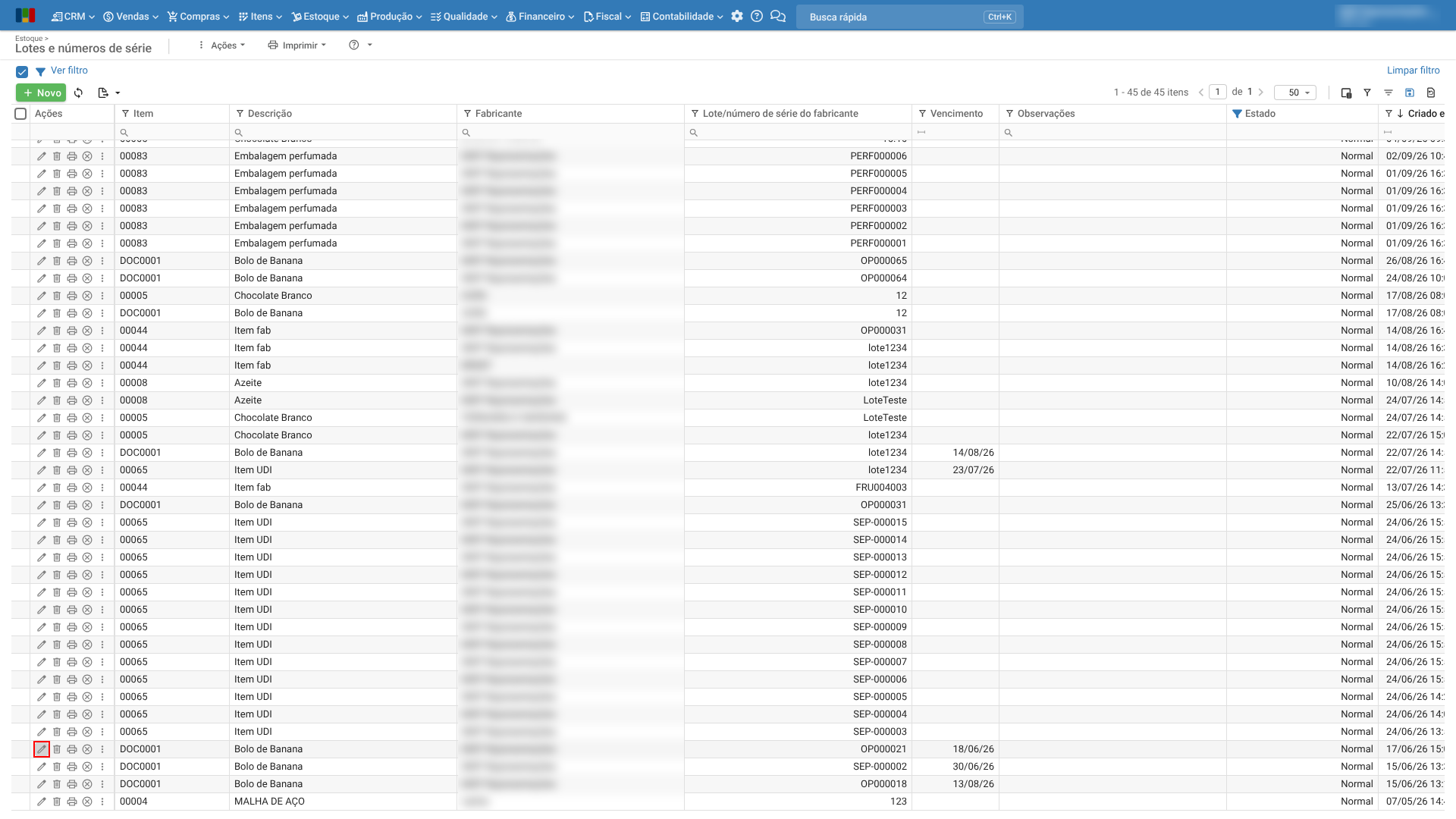The width and height of the screenshot is (1456, 819).
Task: Open the column chooser icon
Action: (x=1346, y=93)
